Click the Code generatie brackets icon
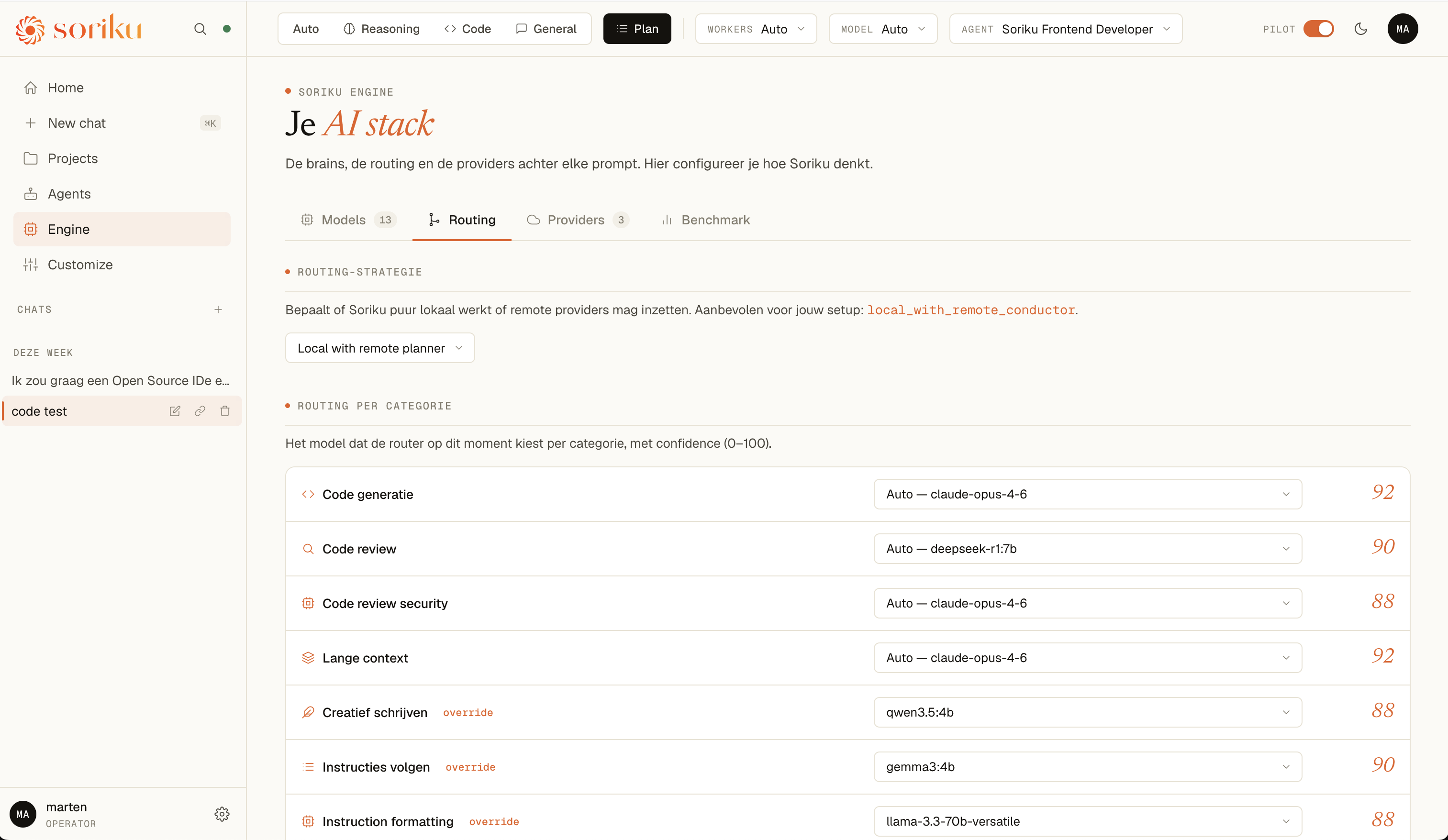Screen dimensions: 1448x840 click(x=308, y=494)
